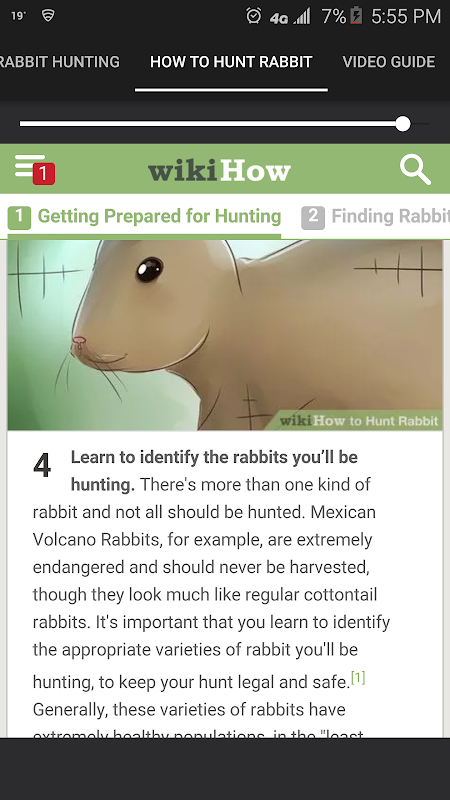Screen dimensions: 450x800
Task: Select the green number 1 section badge
Action: (19, 218)
